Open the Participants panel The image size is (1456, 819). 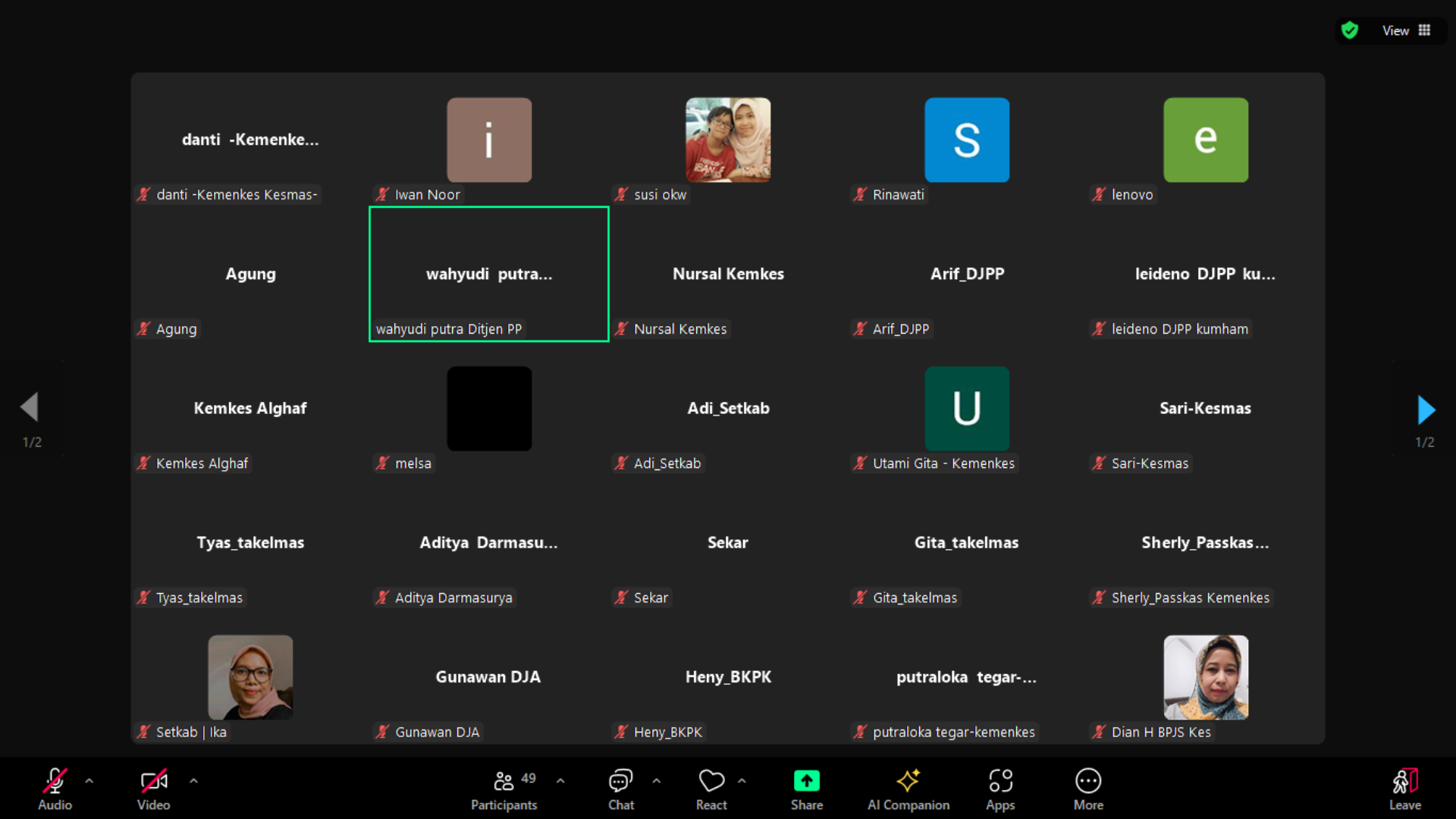click(x=504, y=789)
